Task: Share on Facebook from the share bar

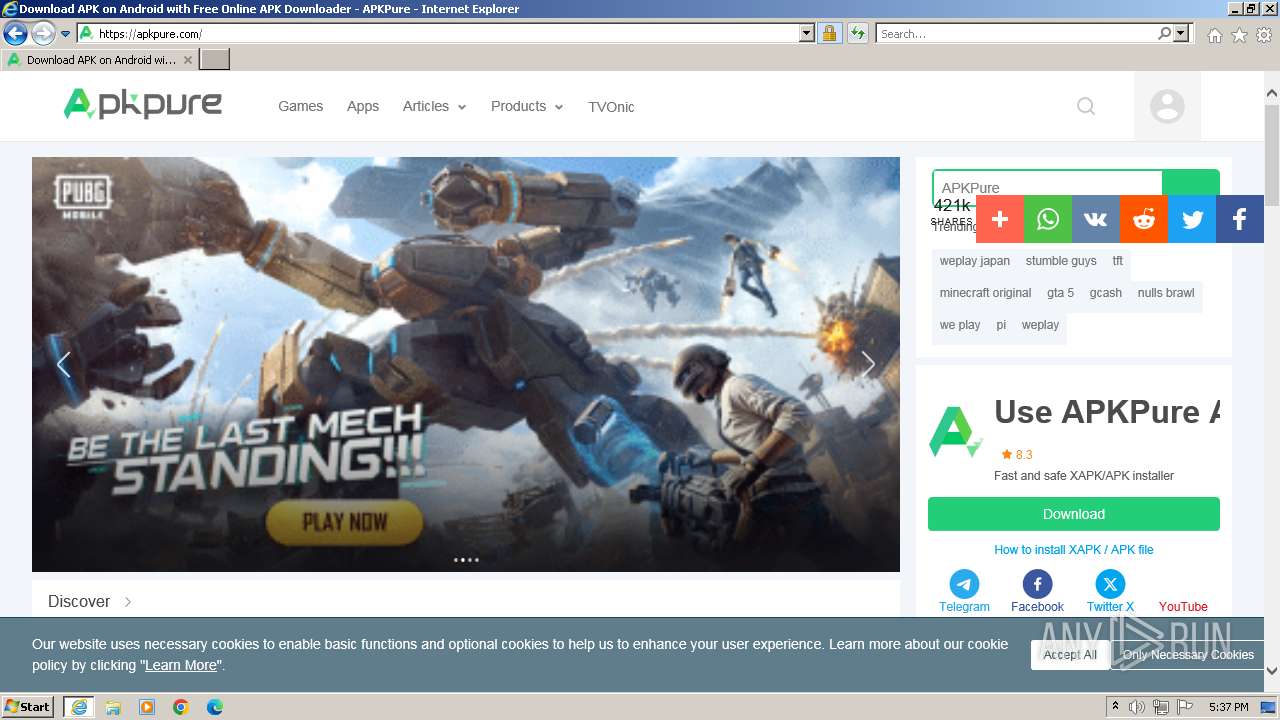Action: pos(1240,219)
